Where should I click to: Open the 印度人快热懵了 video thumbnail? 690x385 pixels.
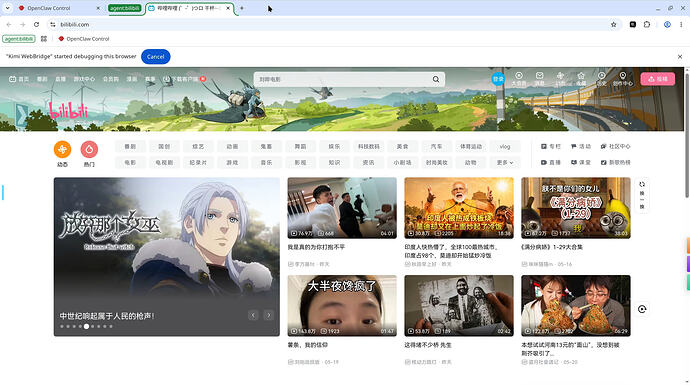pyautogui.click(x=459, y=208)
